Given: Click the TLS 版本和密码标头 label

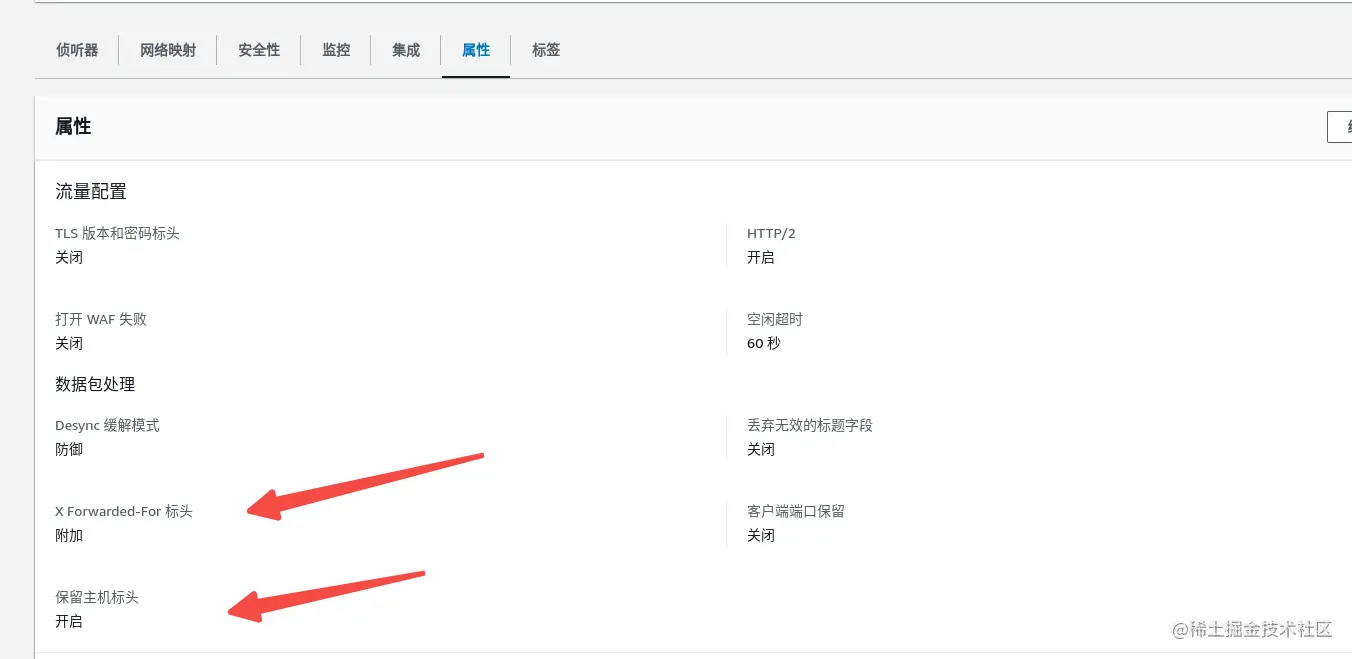Looking at the screenshot, I should pyautogui.click(x=117, y=233).
